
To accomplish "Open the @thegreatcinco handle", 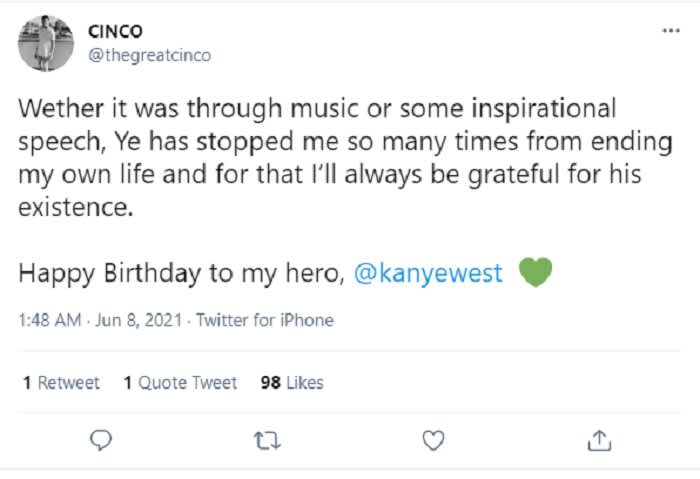I will (149, 55).
